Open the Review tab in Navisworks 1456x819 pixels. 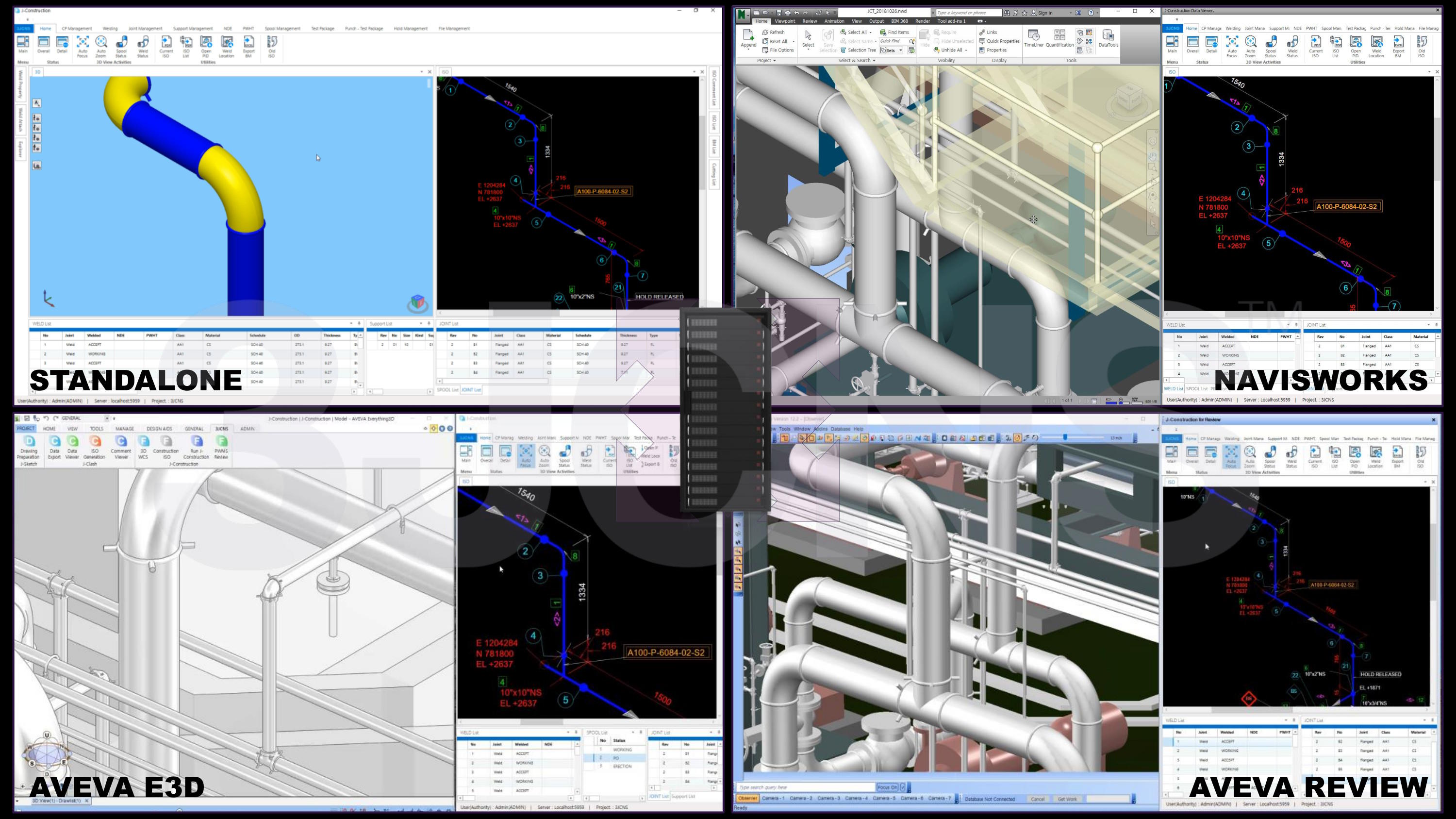click(810, 21)
